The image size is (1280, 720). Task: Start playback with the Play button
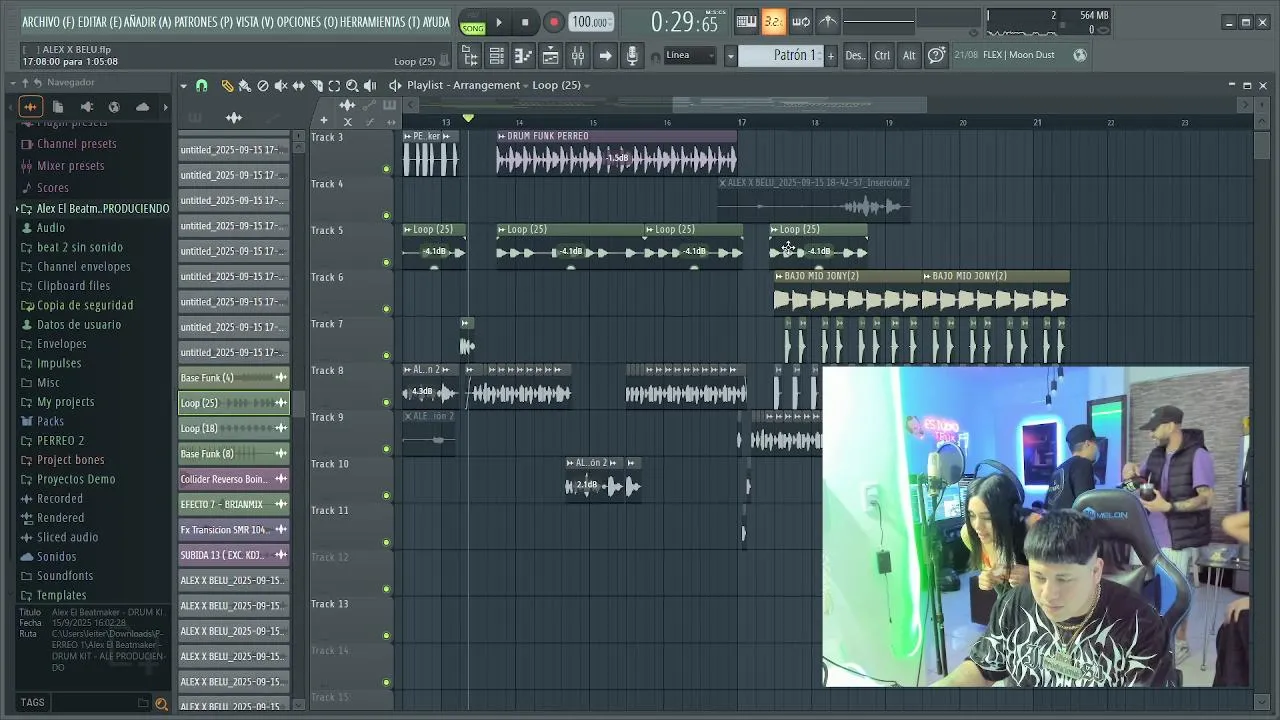point(499,22)
